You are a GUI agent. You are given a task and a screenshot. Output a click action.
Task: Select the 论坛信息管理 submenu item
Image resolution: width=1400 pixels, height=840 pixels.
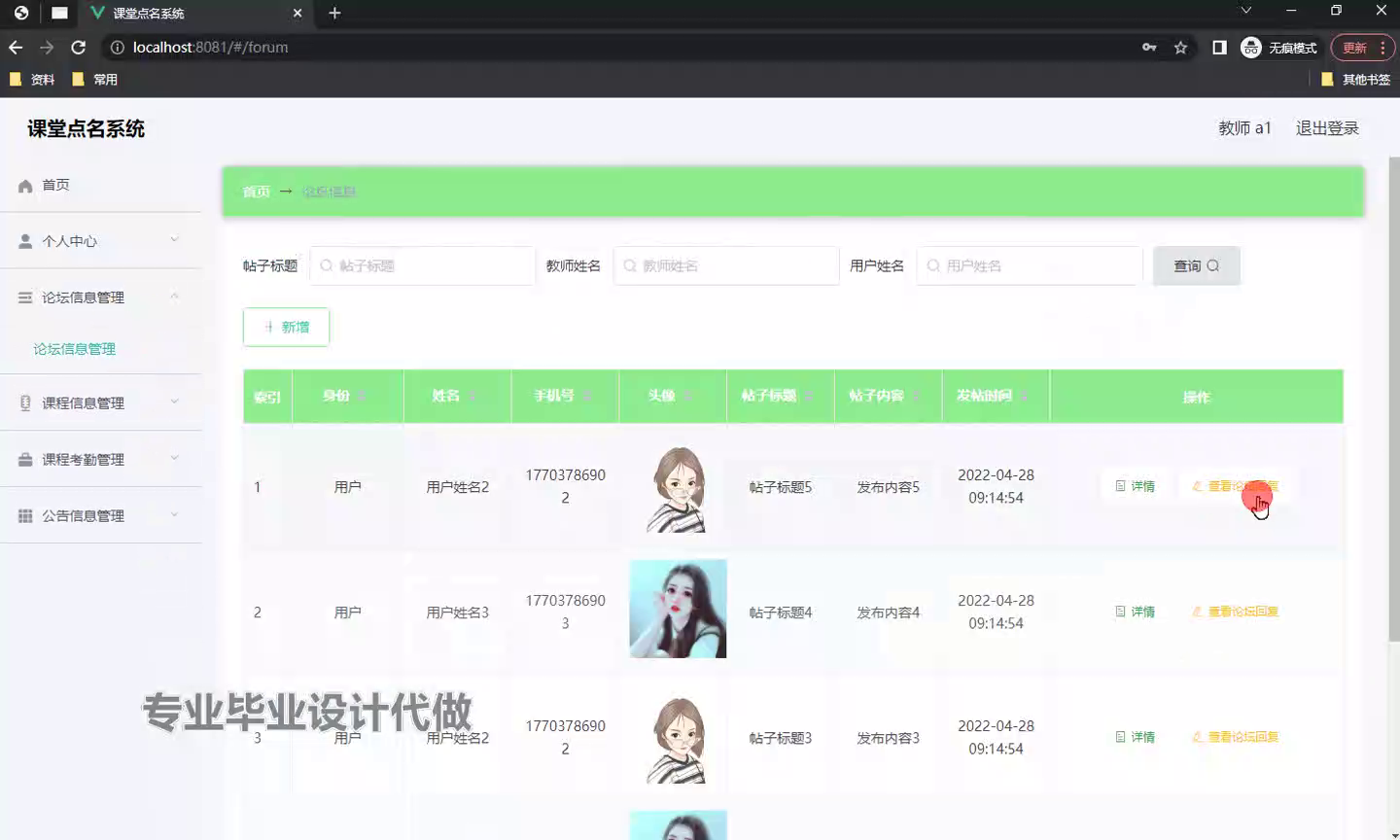[x=74, y=349]
